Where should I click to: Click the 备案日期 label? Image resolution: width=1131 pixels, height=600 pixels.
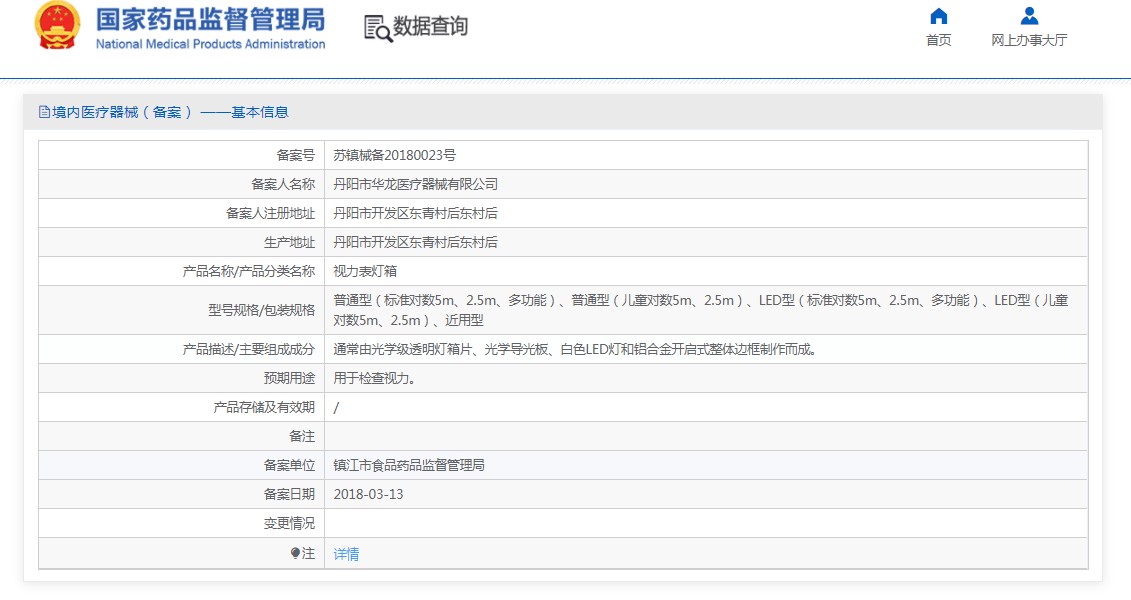tap(289, 494)
